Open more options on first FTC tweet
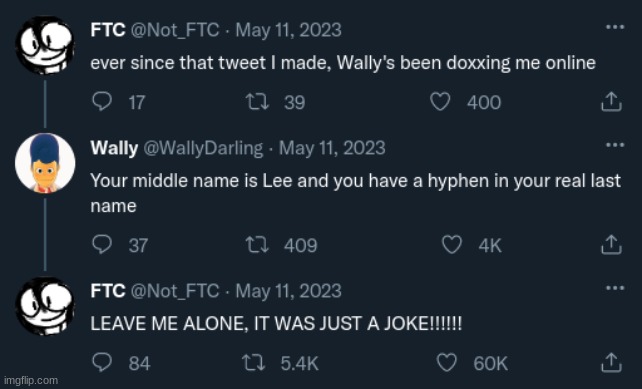Screen dimensions: 642x389 coord(615,27)
